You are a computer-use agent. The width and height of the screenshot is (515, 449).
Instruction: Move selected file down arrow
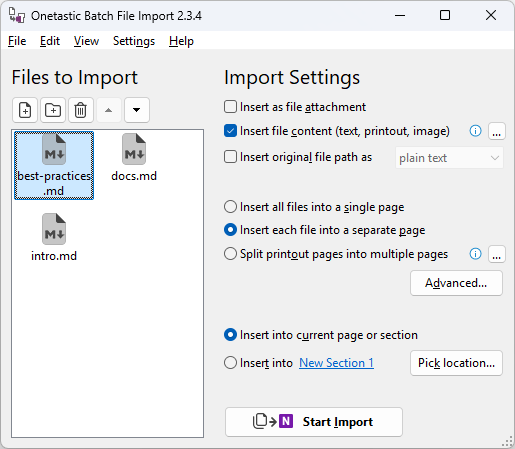137,110
